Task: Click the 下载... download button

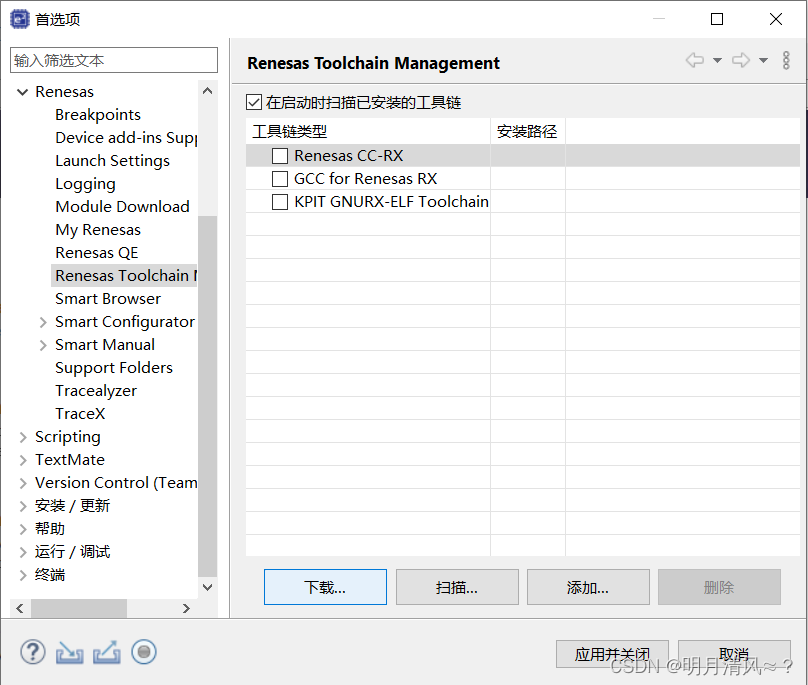Action: click(325, 587)
